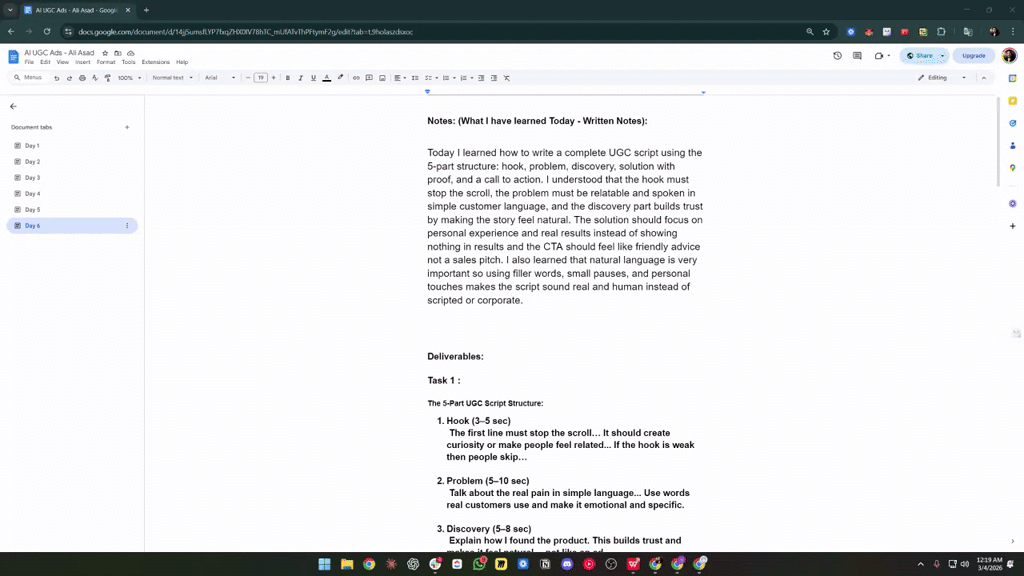Open Google Calendar side panel
Screen dimensions: 1024x576
pyautogui.click(x=1012, y=78)
